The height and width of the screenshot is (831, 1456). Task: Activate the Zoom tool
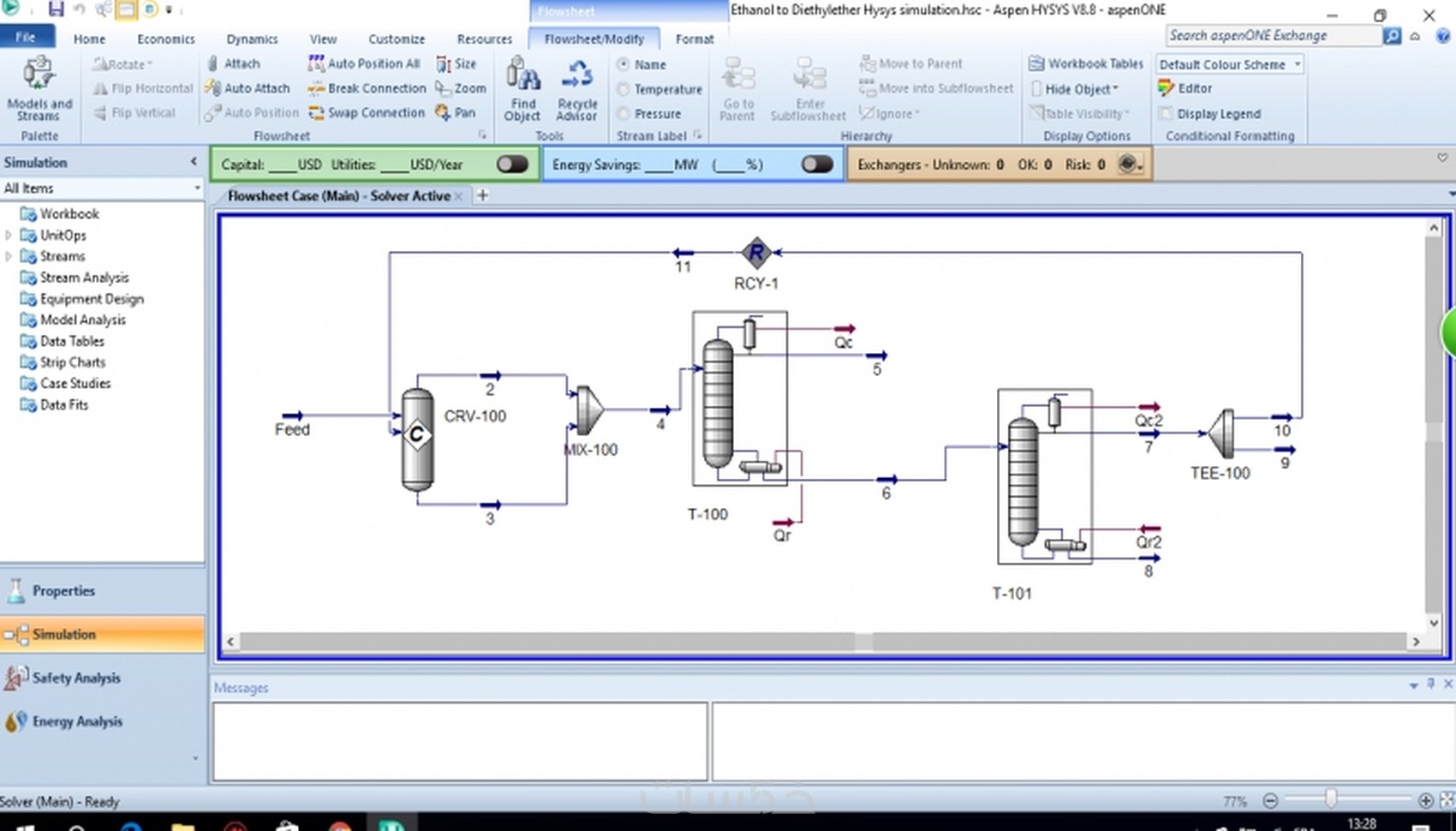461,88
